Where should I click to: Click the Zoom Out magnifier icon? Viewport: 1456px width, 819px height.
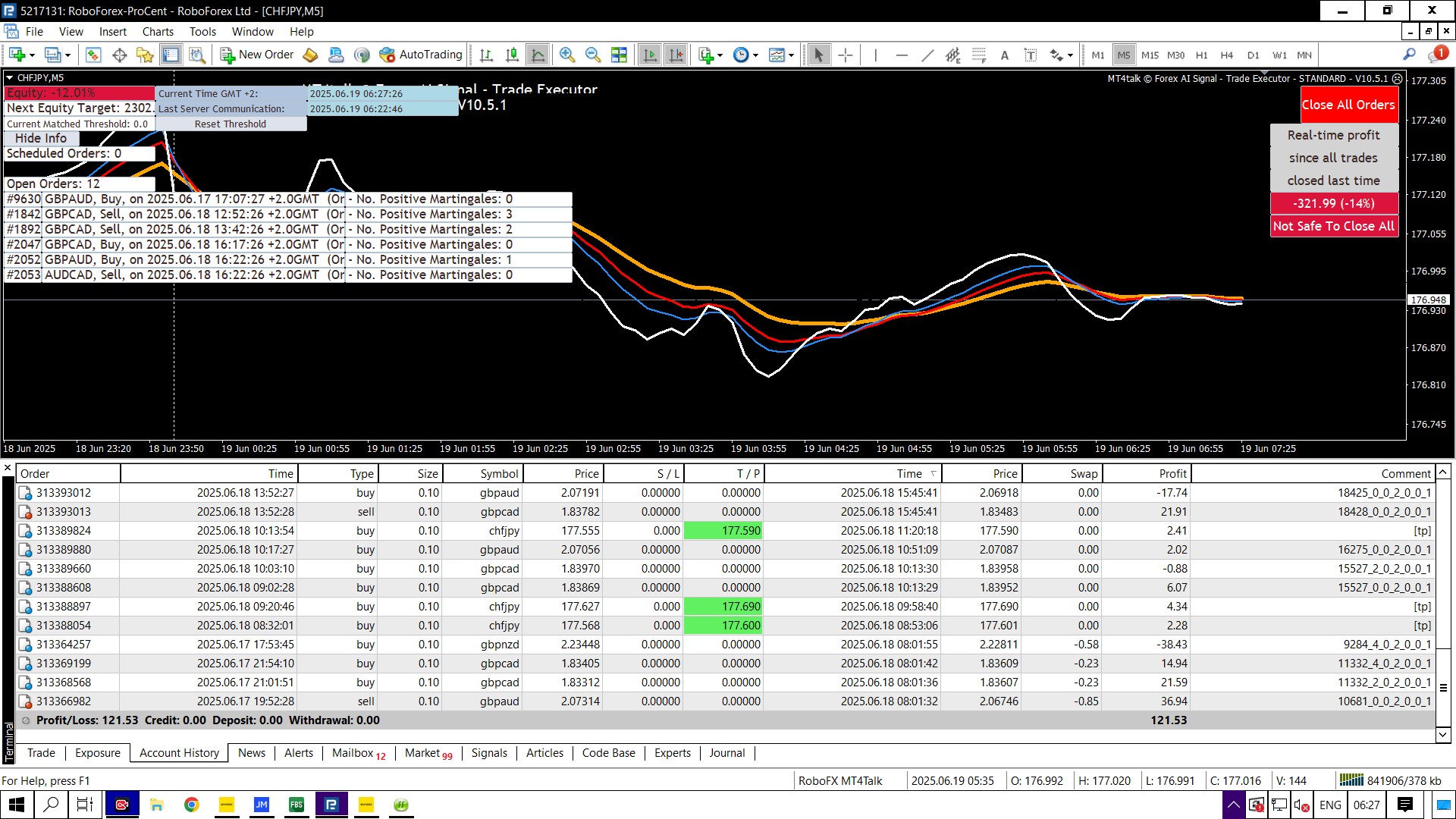[x=593, y=55]
